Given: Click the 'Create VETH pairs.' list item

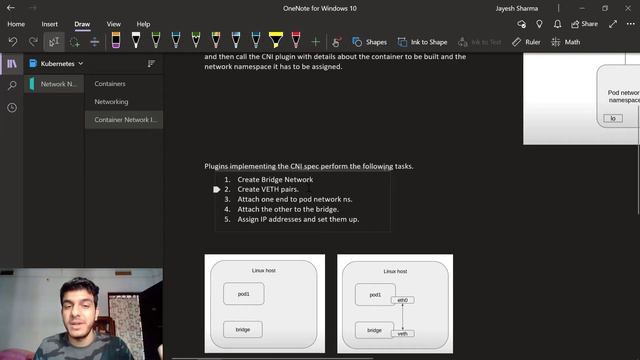Looking at the screenshot, I should 268,189.
